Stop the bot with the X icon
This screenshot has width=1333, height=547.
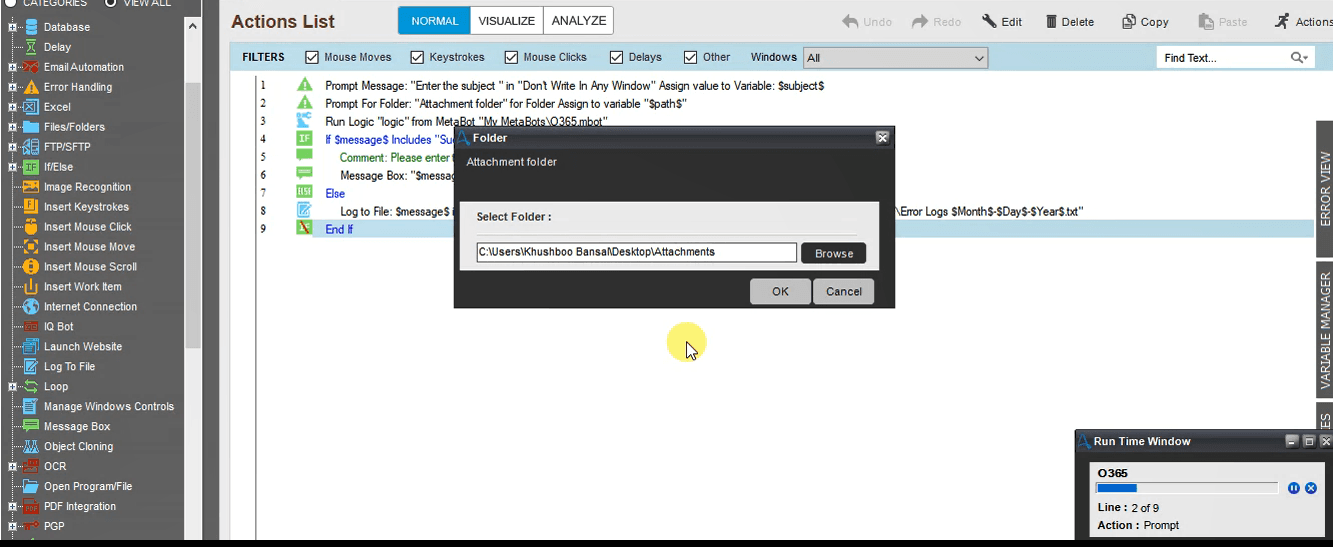tap(1311, 488)
